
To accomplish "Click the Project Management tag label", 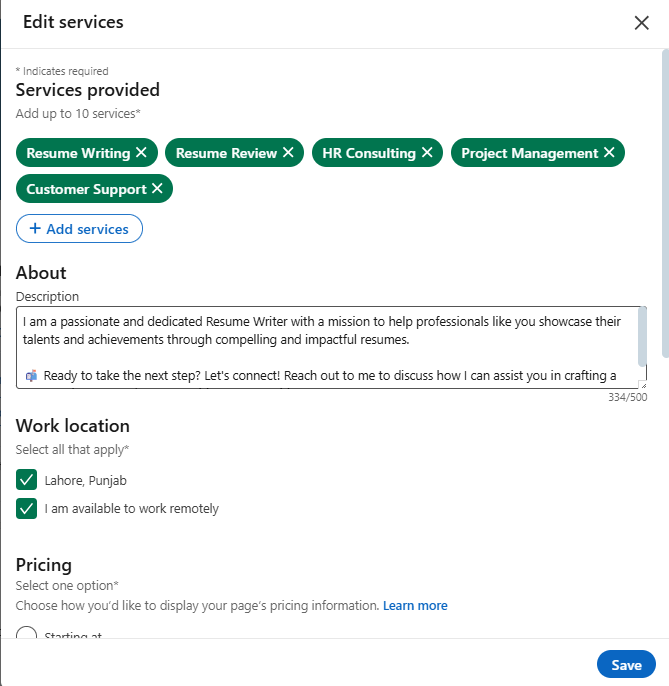I will pos(529,153).
